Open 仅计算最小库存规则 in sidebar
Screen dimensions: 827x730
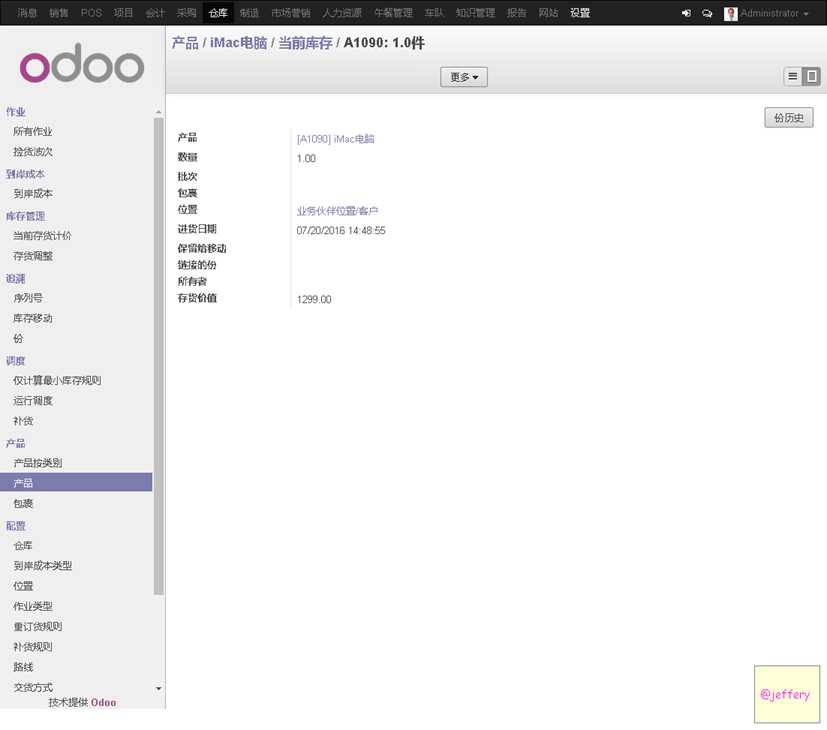57,380
